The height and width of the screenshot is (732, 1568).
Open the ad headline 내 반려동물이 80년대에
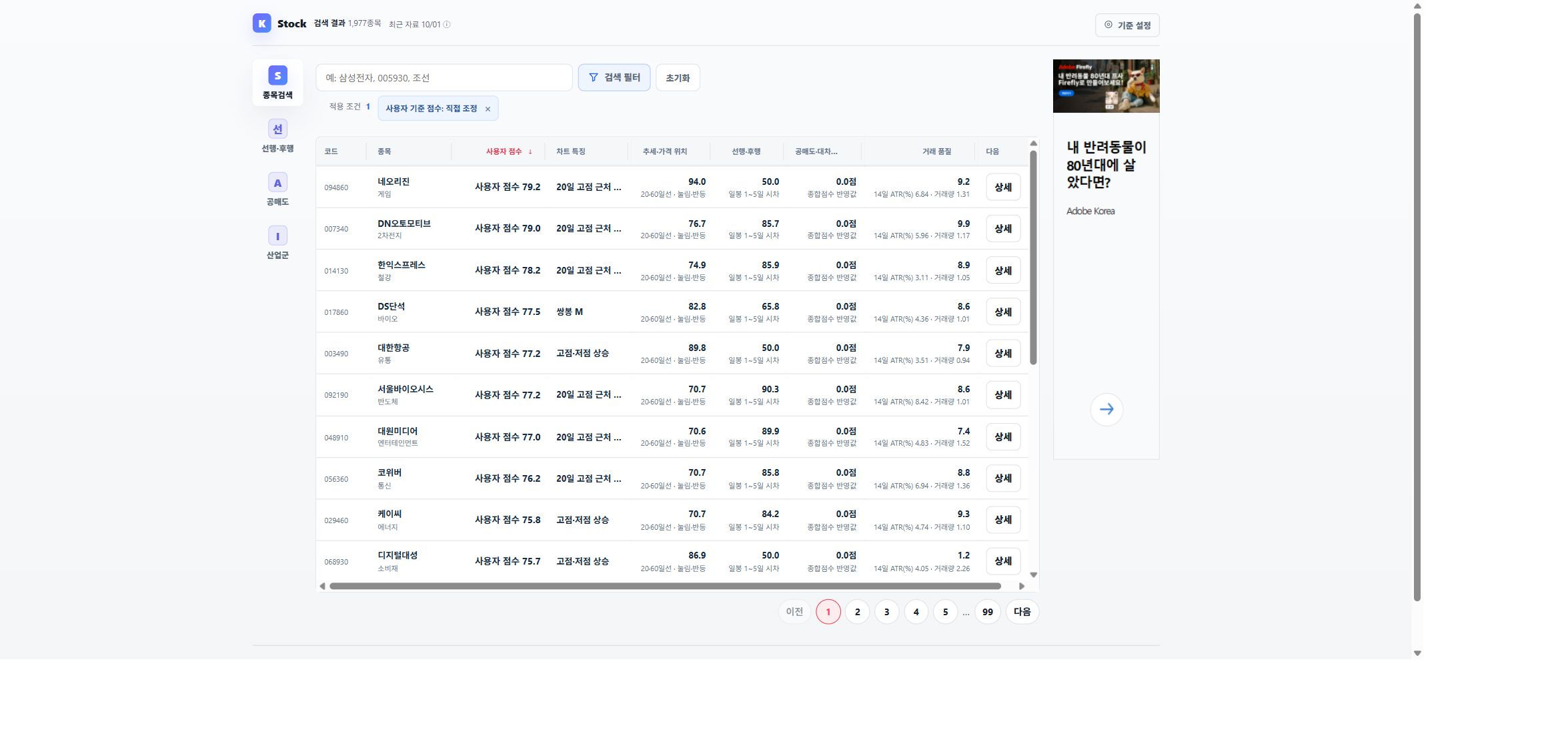coord(1106,165)
